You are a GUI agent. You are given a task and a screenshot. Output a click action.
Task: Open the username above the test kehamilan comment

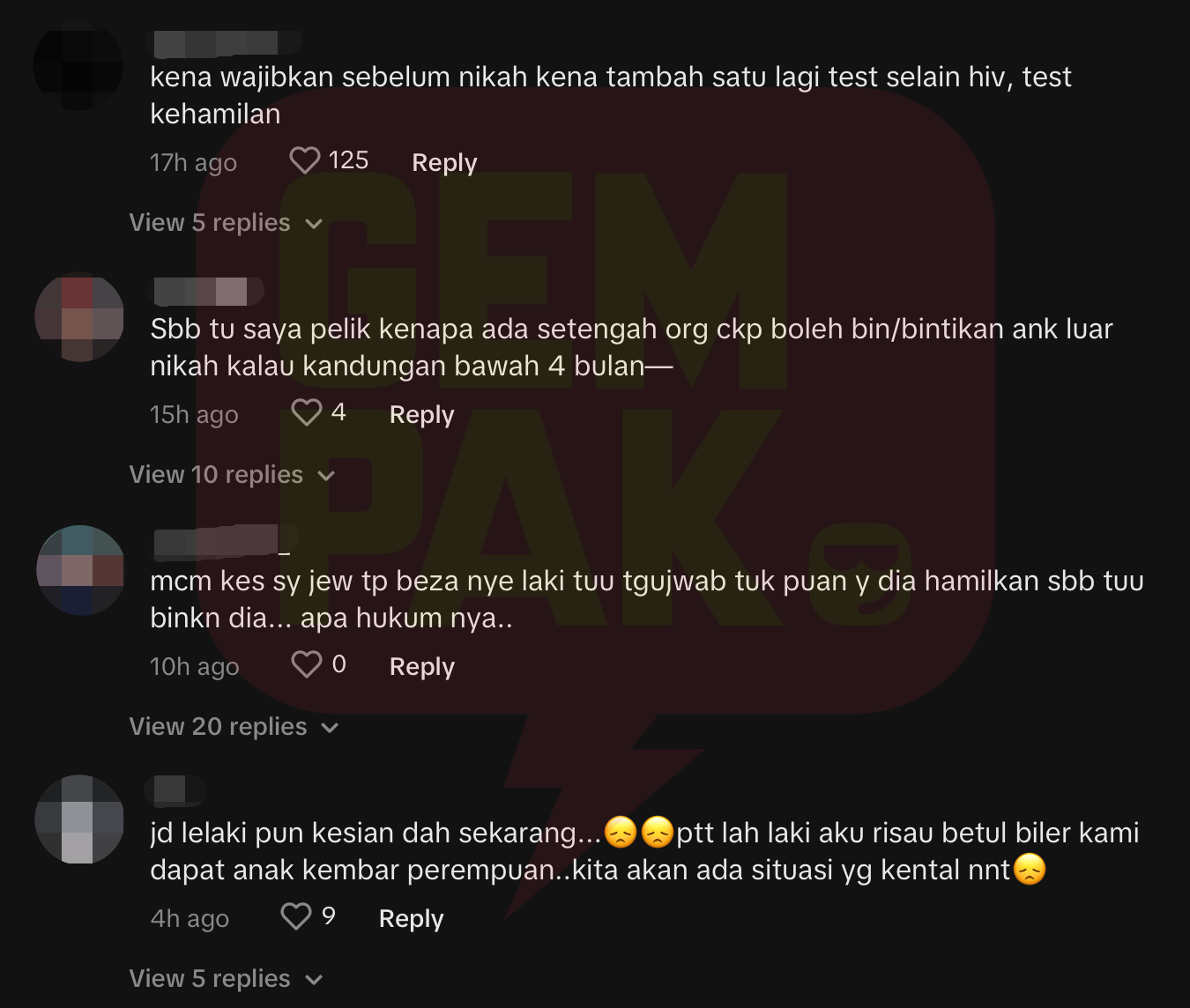[227, 42]
